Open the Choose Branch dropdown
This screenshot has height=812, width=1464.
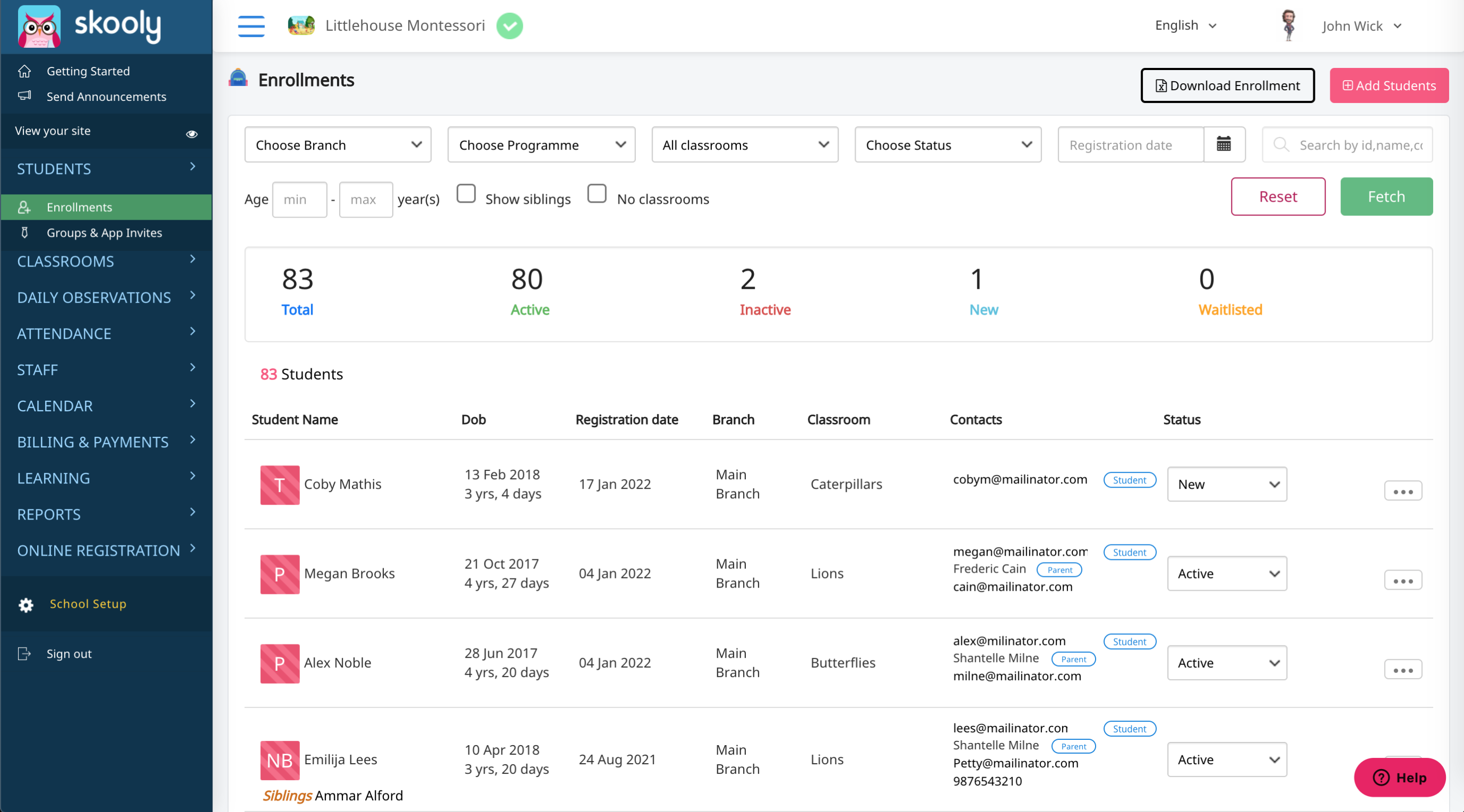click(338, 145)
